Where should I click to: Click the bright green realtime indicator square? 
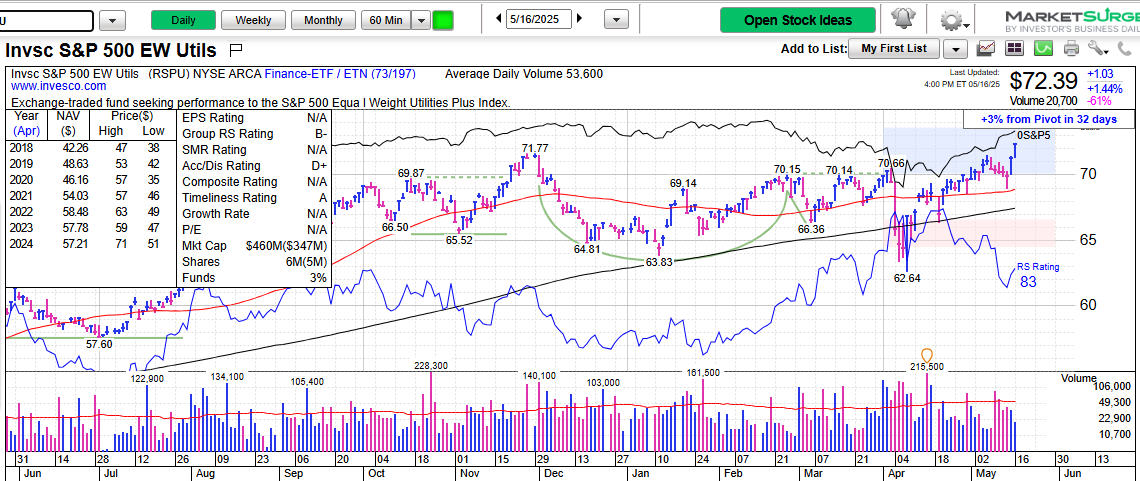pos(443,20)
